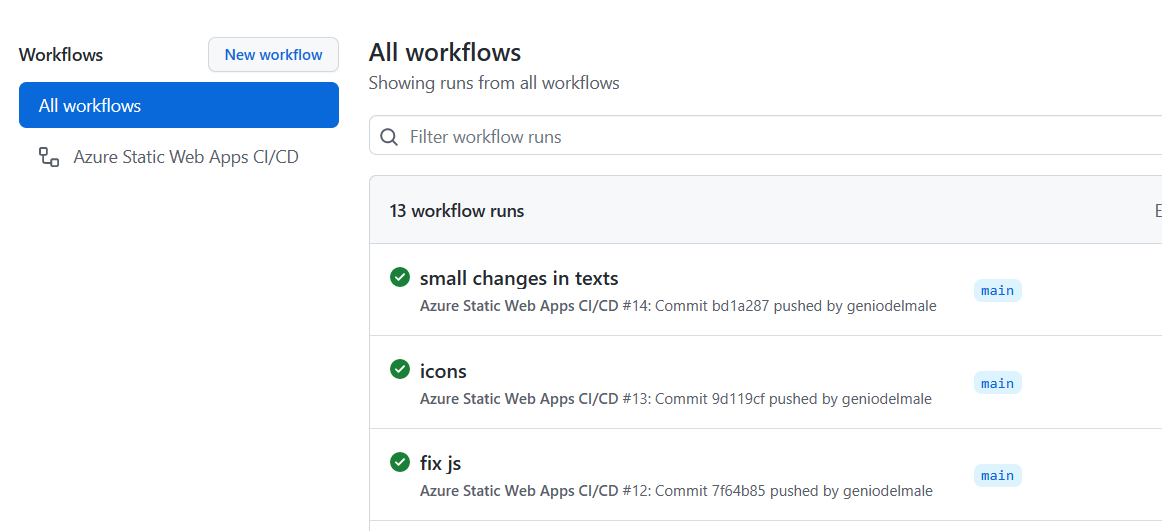Click the New workflow button
The height and width of the screenshot is (531, 1162).
tap(273, 55)
